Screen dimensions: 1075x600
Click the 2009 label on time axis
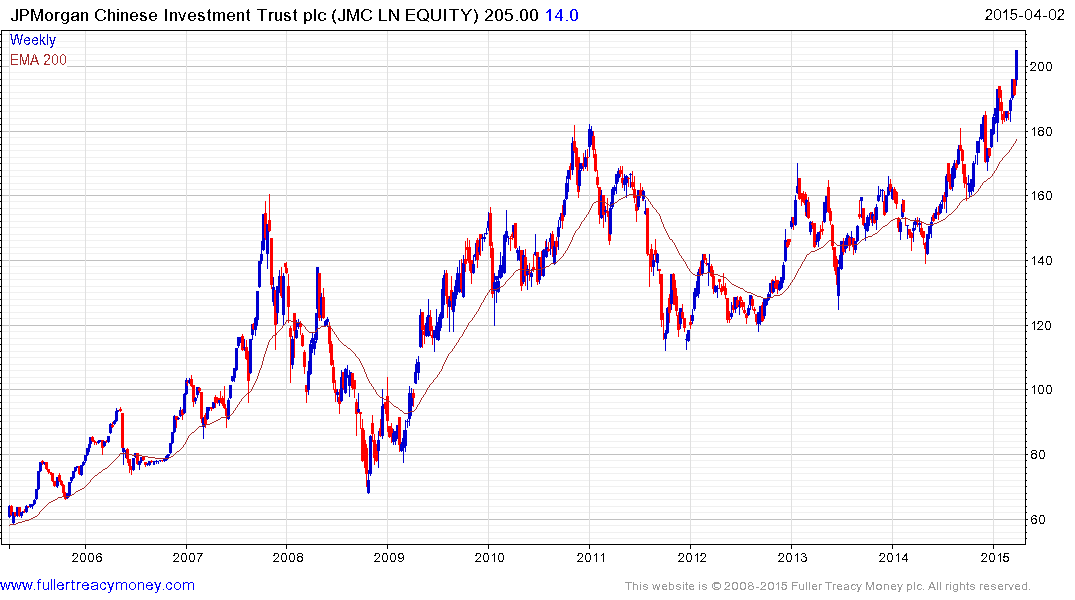point(389,557)
